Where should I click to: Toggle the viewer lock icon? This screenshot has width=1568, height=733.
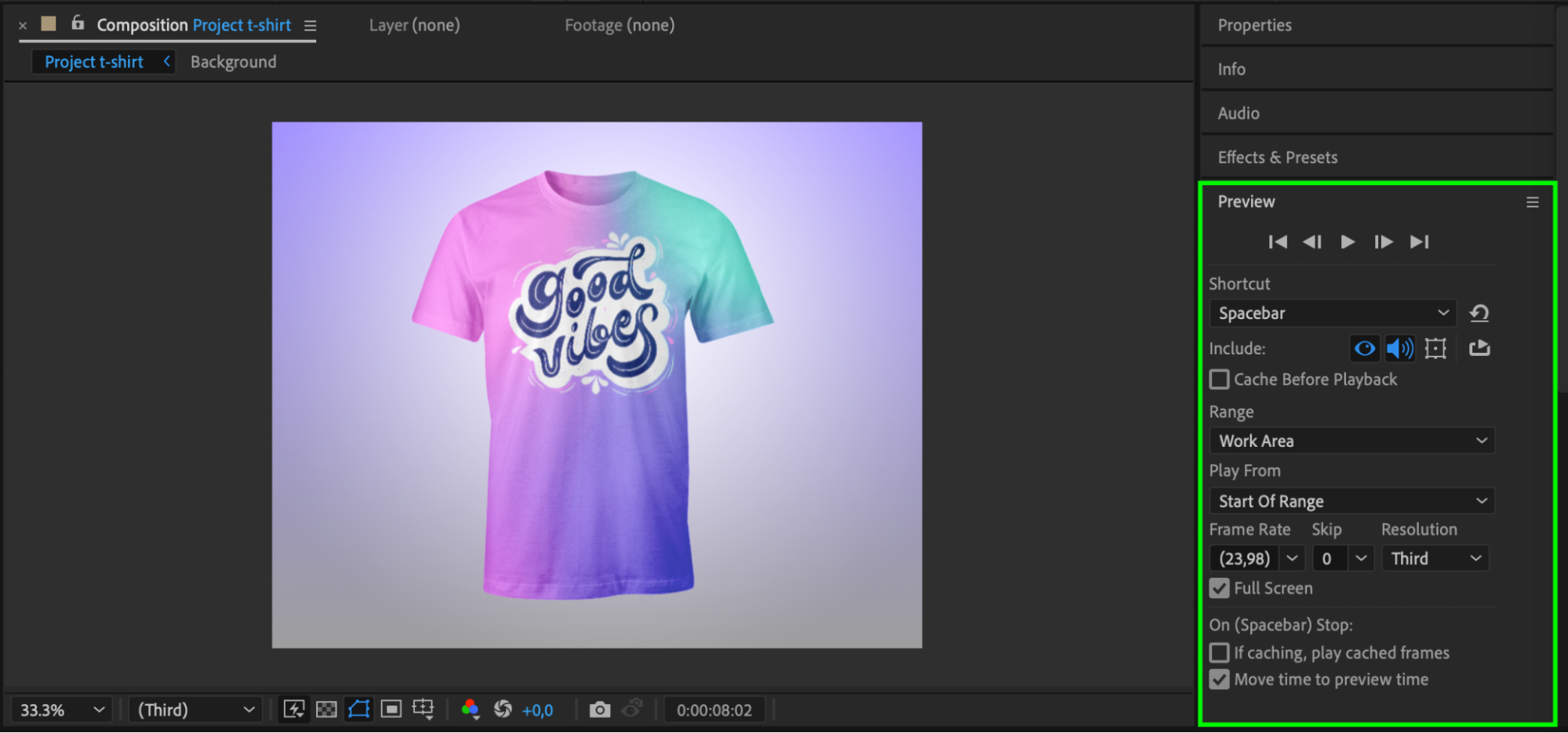coord(78,24)
